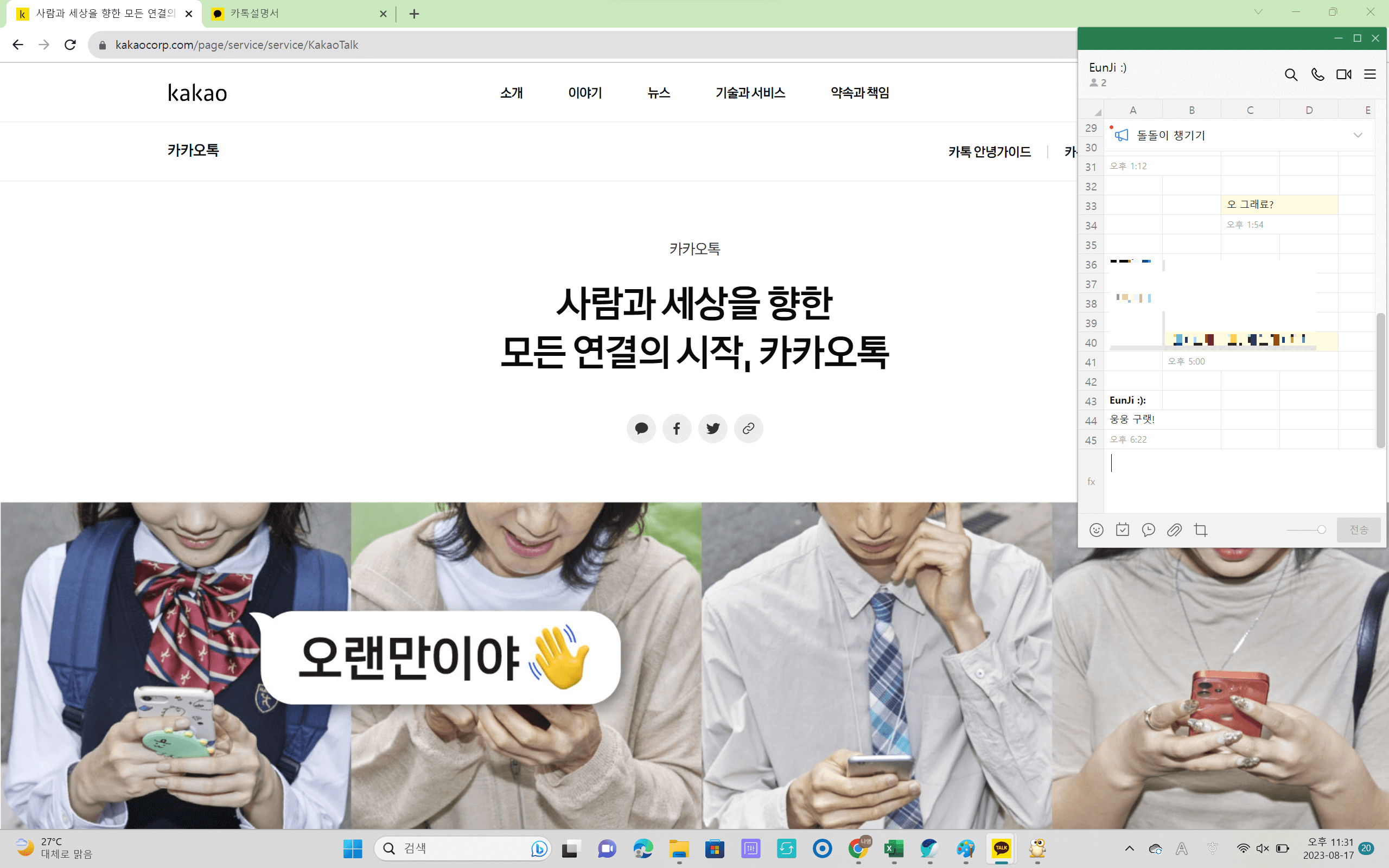Share page via KakaoTalk bubble icon
1389x868 pixels.
point(641,428)
